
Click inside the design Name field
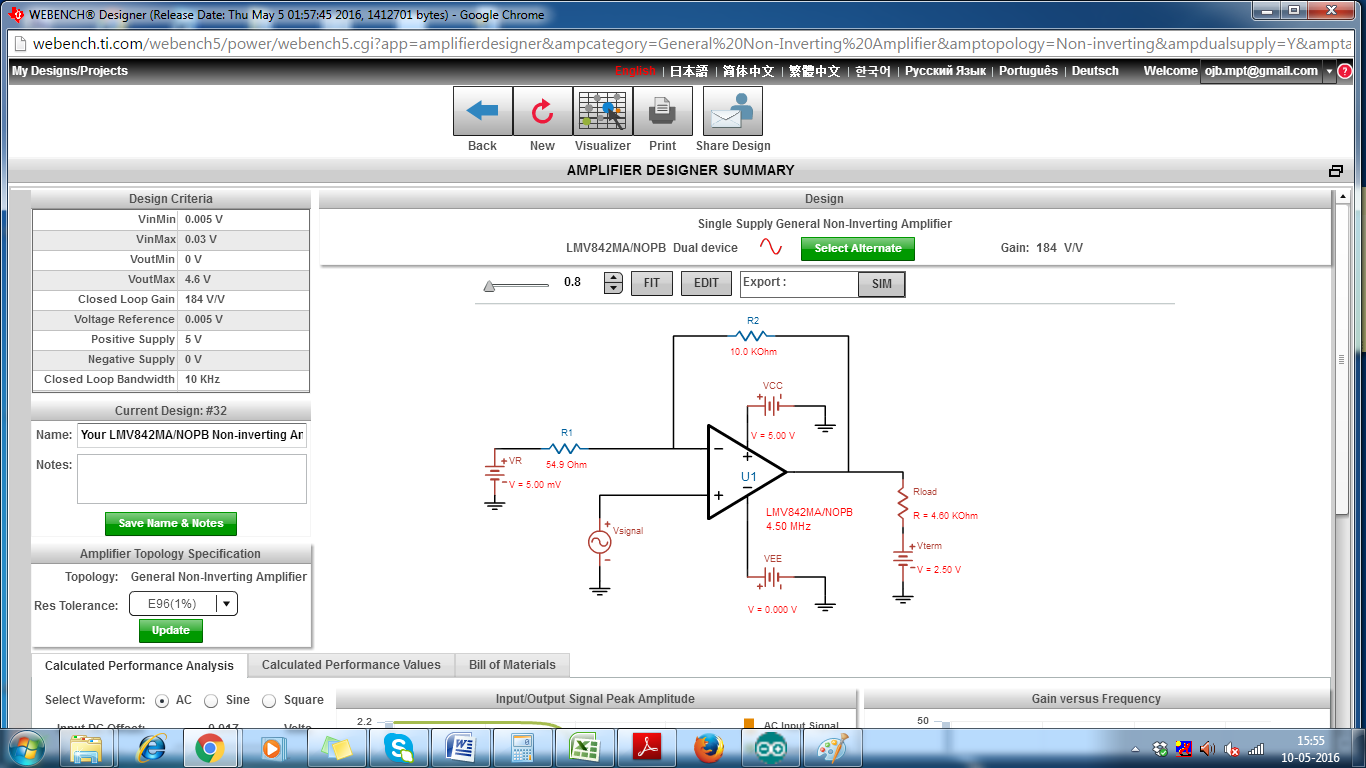pyautogui.click(x=193, y=435)
